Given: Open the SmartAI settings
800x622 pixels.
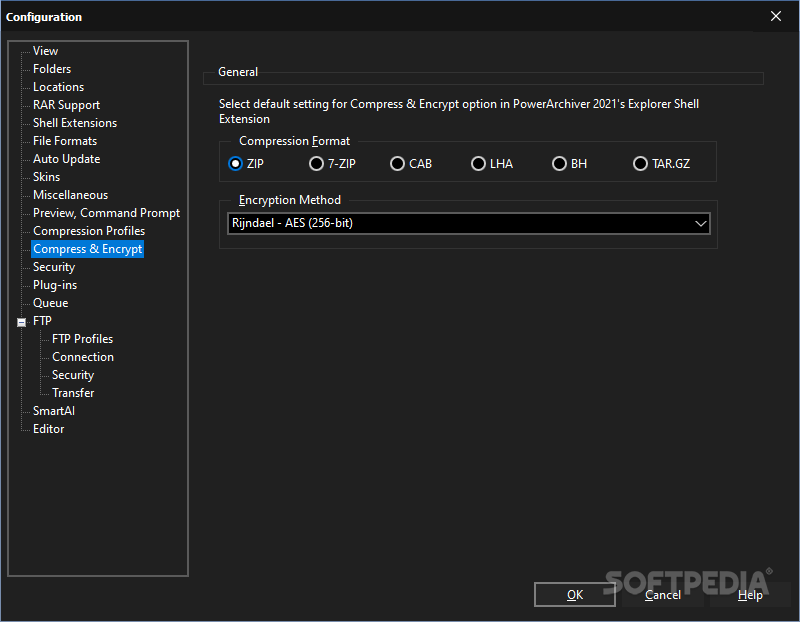Looking at the screenshot, I should click(54, 411).
